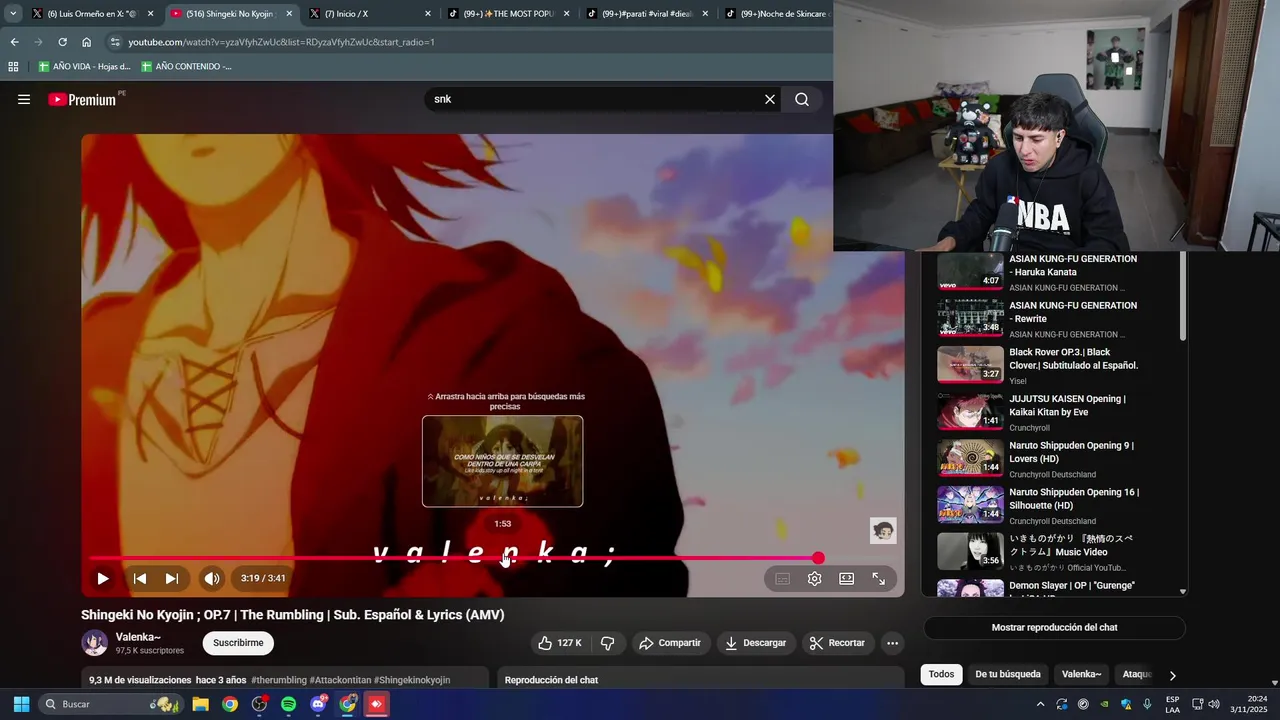Open the browser tab search dropdown

13,14
